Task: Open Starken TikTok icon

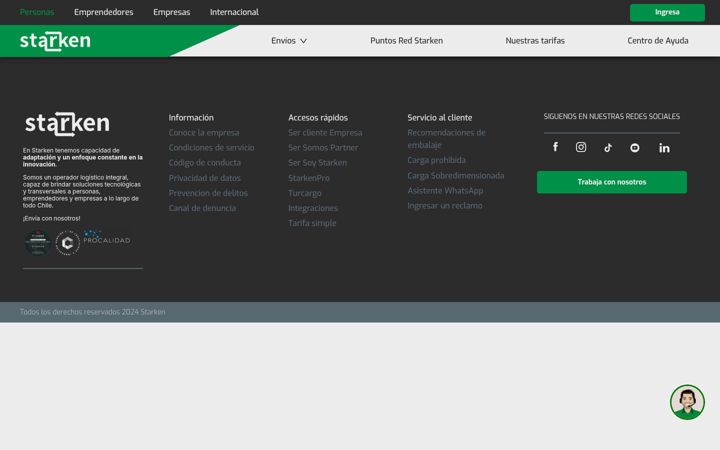Action: point(608,147)
